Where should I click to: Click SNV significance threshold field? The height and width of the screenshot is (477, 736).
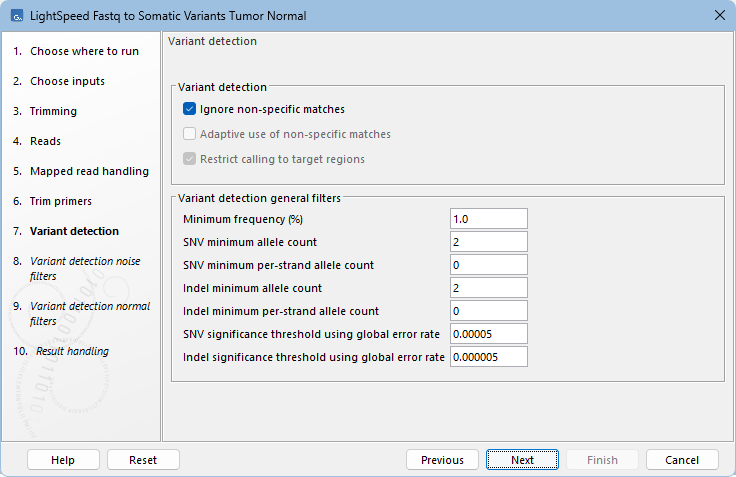tap(489, 334)
